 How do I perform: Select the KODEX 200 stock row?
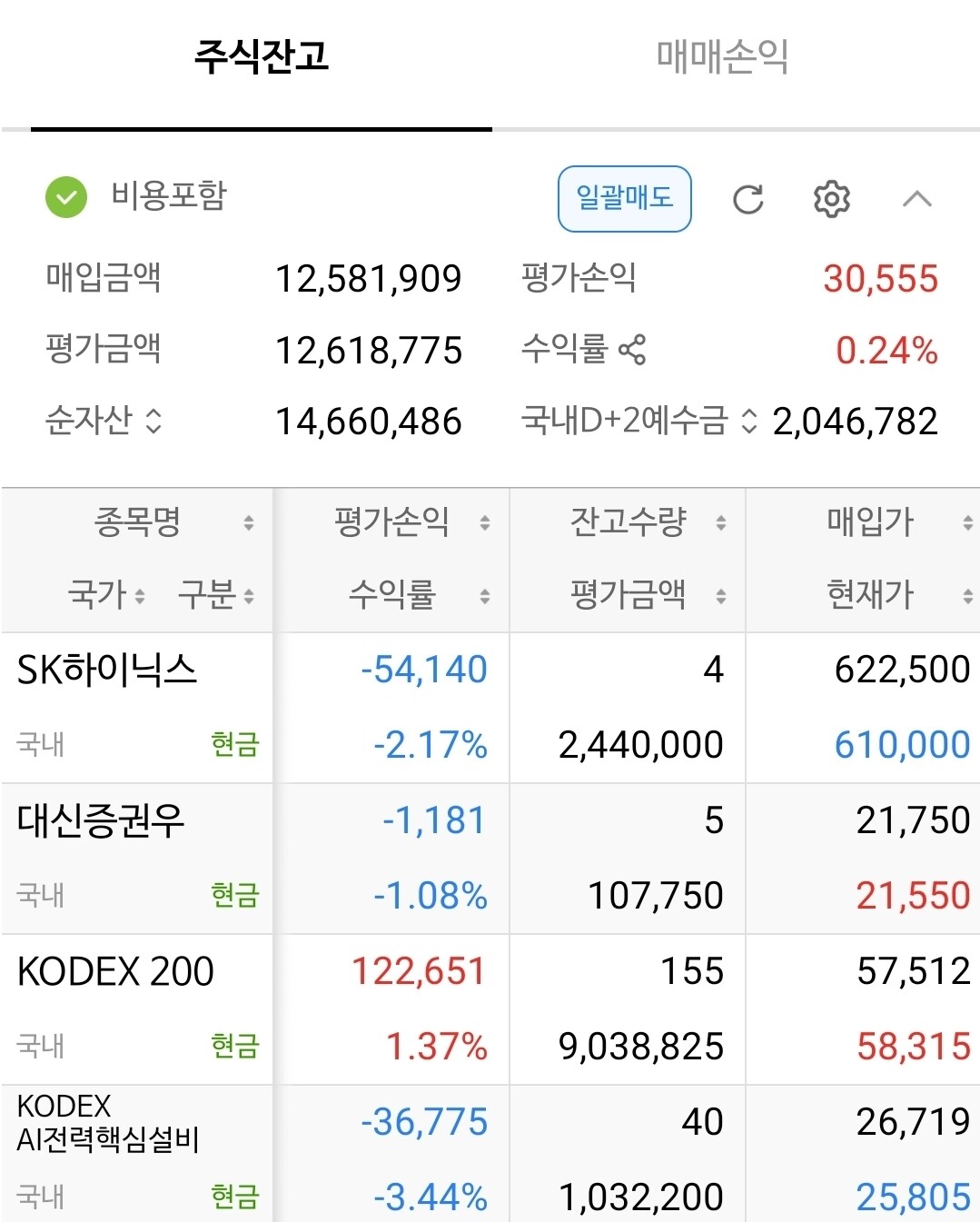point(490,1009)
